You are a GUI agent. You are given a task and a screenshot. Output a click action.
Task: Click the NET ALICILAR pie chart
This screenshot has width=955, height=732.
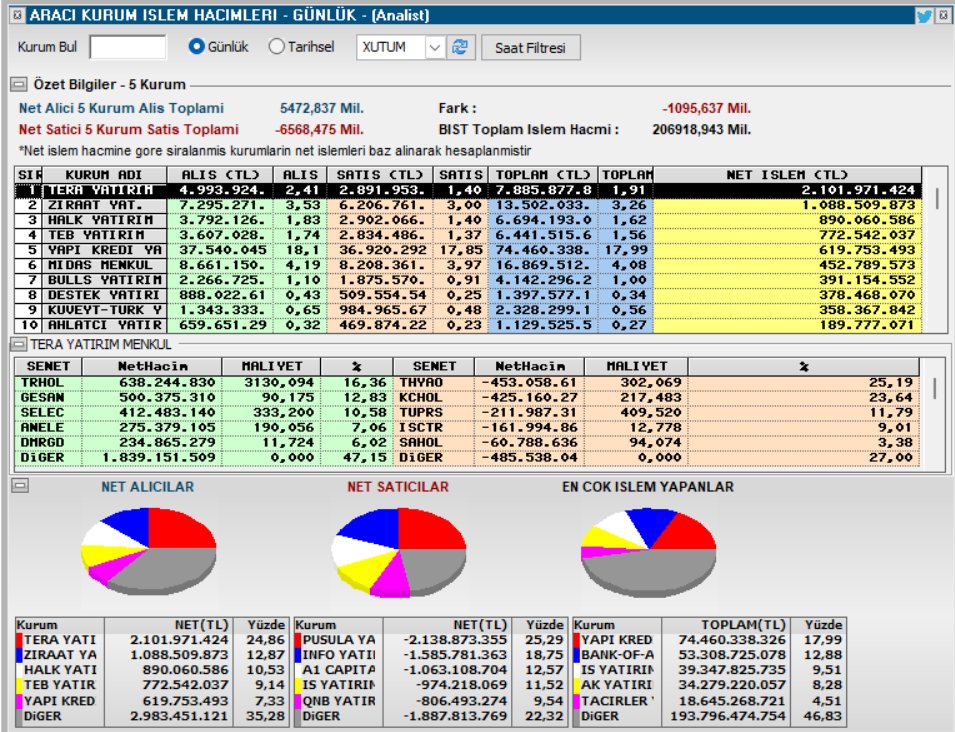click(x=149, y=550)
